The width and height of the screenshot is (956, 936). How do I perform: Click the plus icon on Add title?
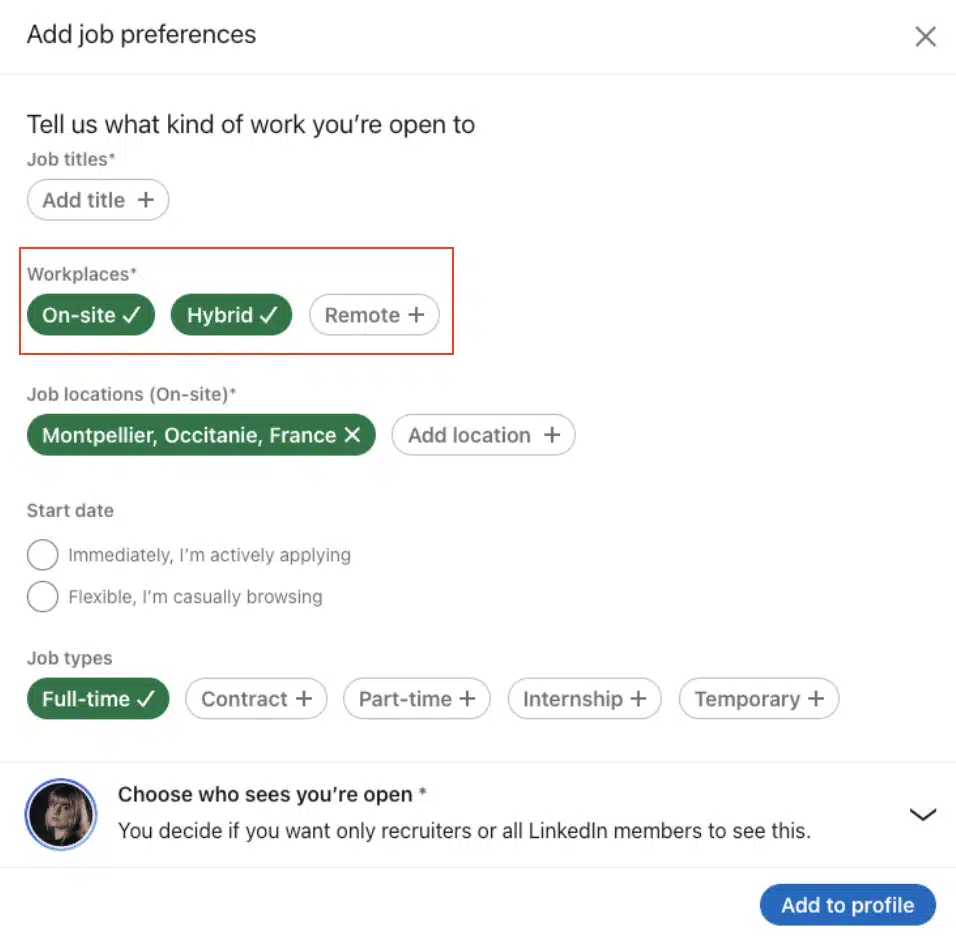146,200
